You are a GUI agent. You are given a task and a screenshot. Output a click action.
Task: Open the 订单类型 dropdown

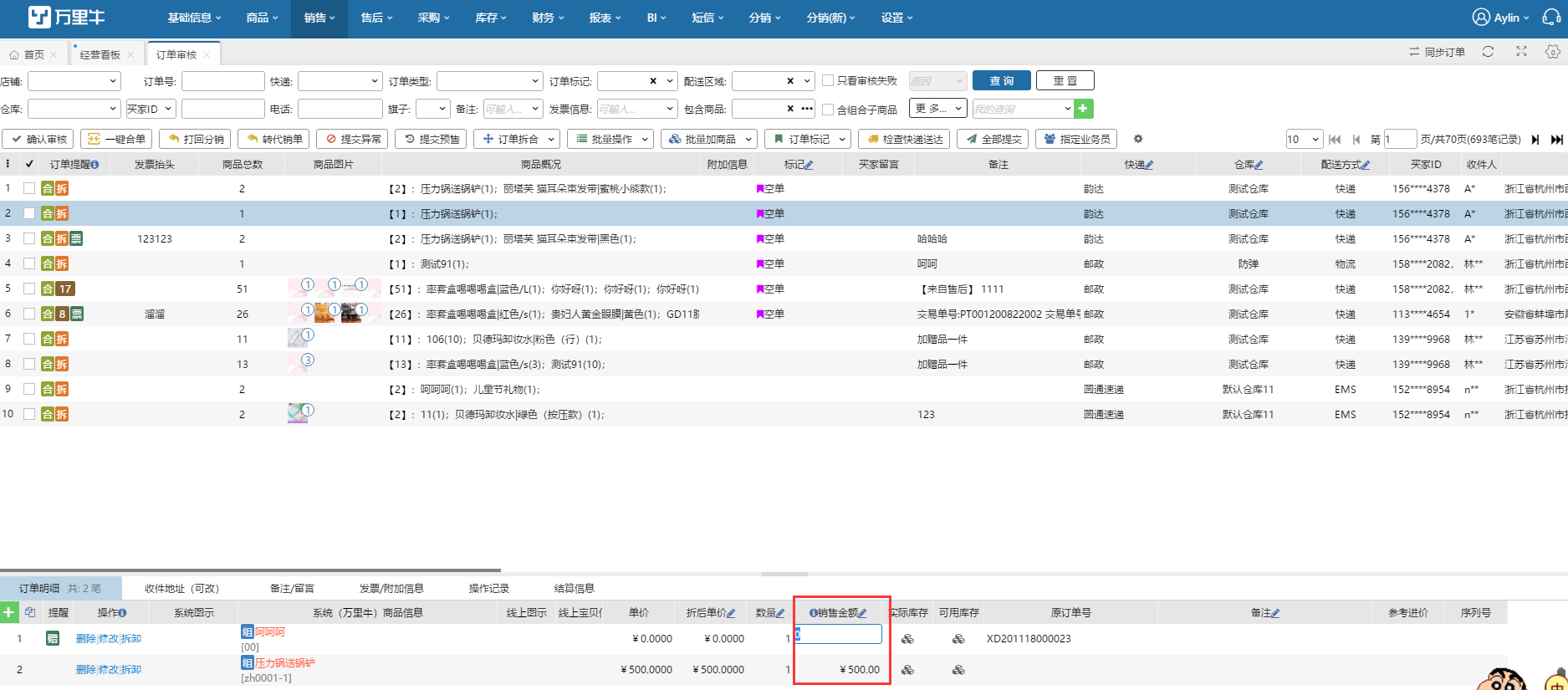coord(490,81)
